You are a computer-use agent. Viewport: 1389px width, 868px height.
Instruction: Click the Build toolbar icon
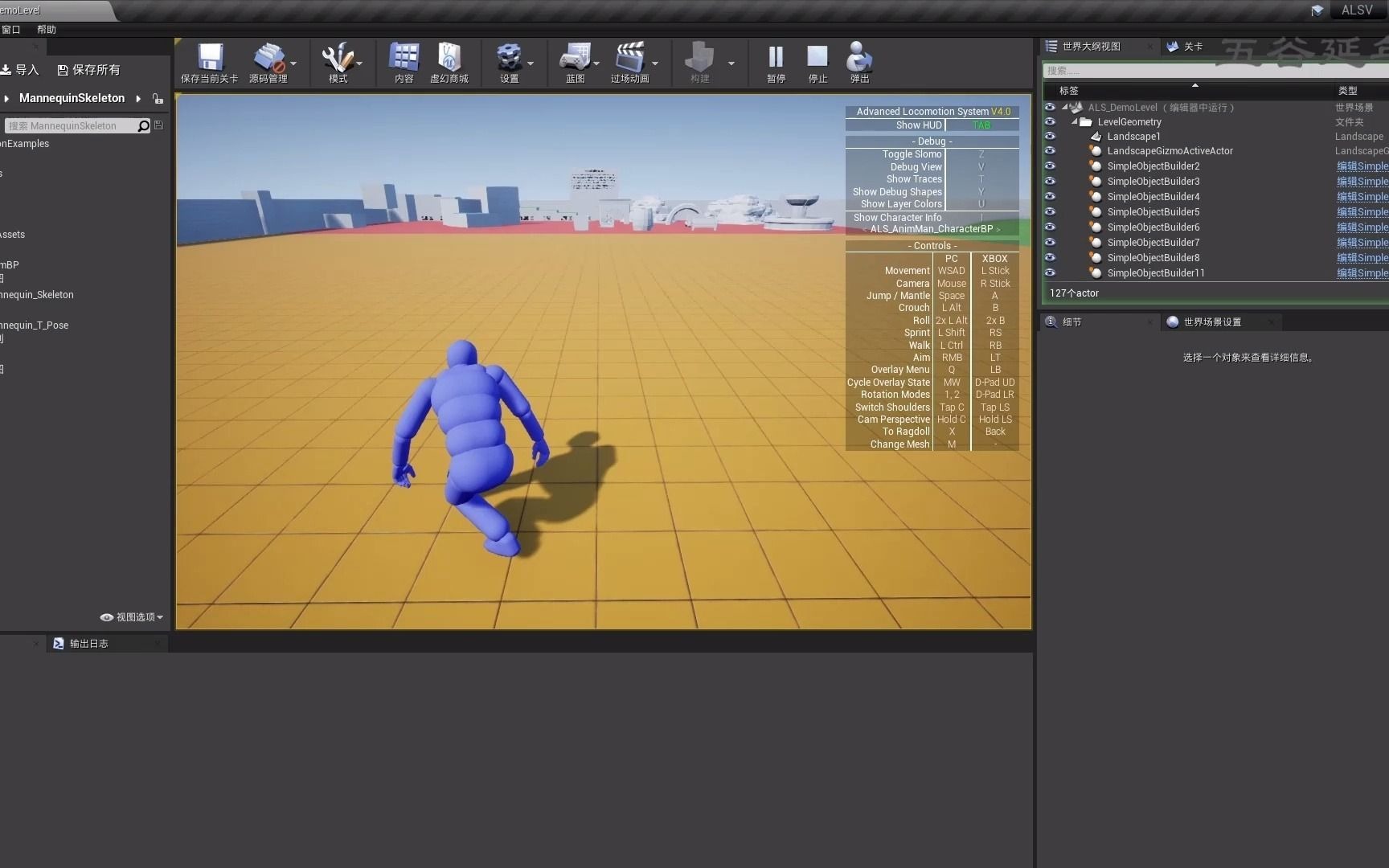[699, 57]
